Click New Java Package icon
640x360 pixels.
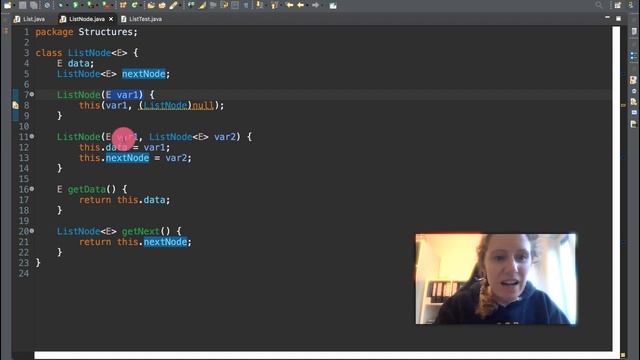(x=123, y=5)
